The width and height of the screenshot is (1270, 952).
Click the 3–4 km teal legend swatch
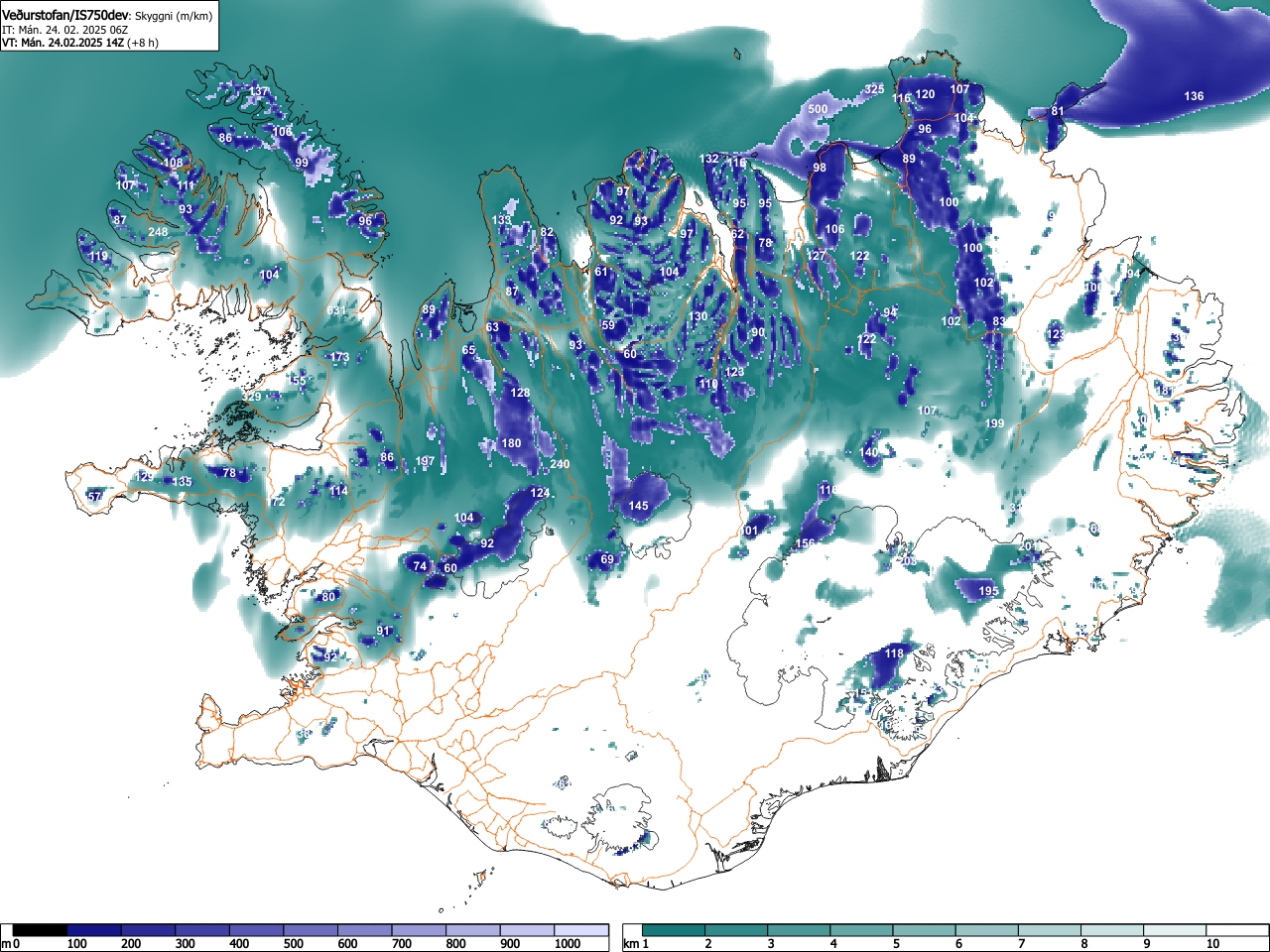coord(800,930)
